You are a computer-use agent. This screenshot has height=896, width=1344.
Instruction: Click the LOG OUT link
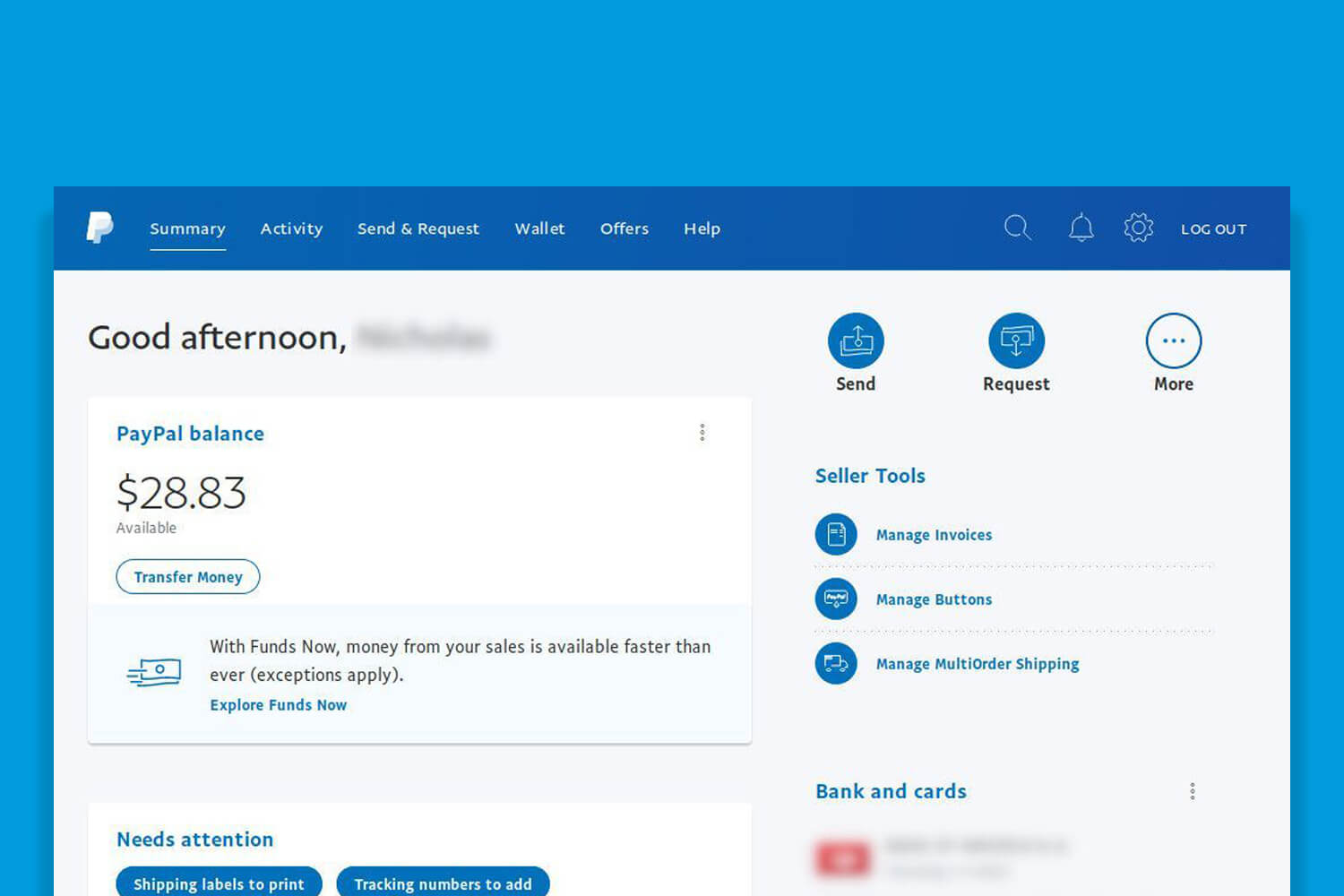[x=1213, y=229]
